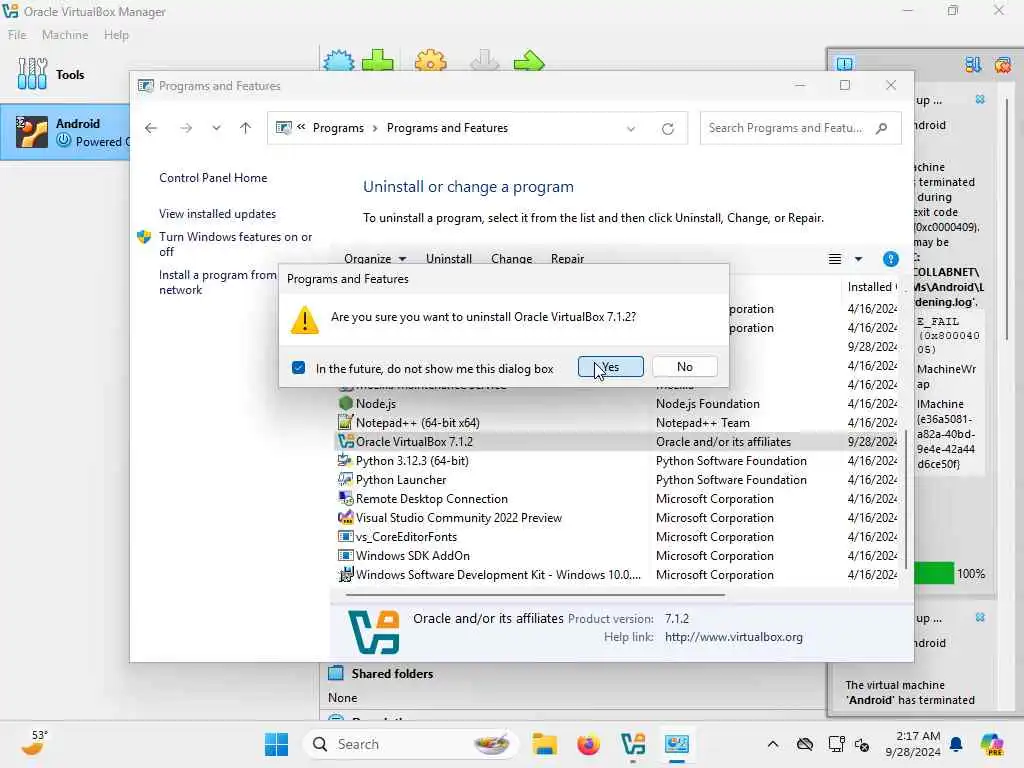Select Python Launcher entry
The image size is (1024, 768).
click(401, 479)
